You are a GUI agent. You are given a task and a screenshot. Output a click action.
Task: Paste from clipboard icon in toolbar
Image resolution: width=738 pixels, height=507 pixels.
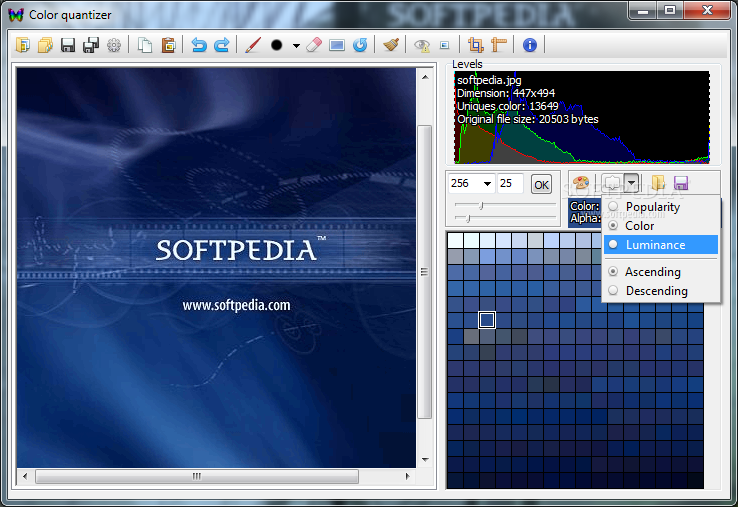tap(168, 45)
